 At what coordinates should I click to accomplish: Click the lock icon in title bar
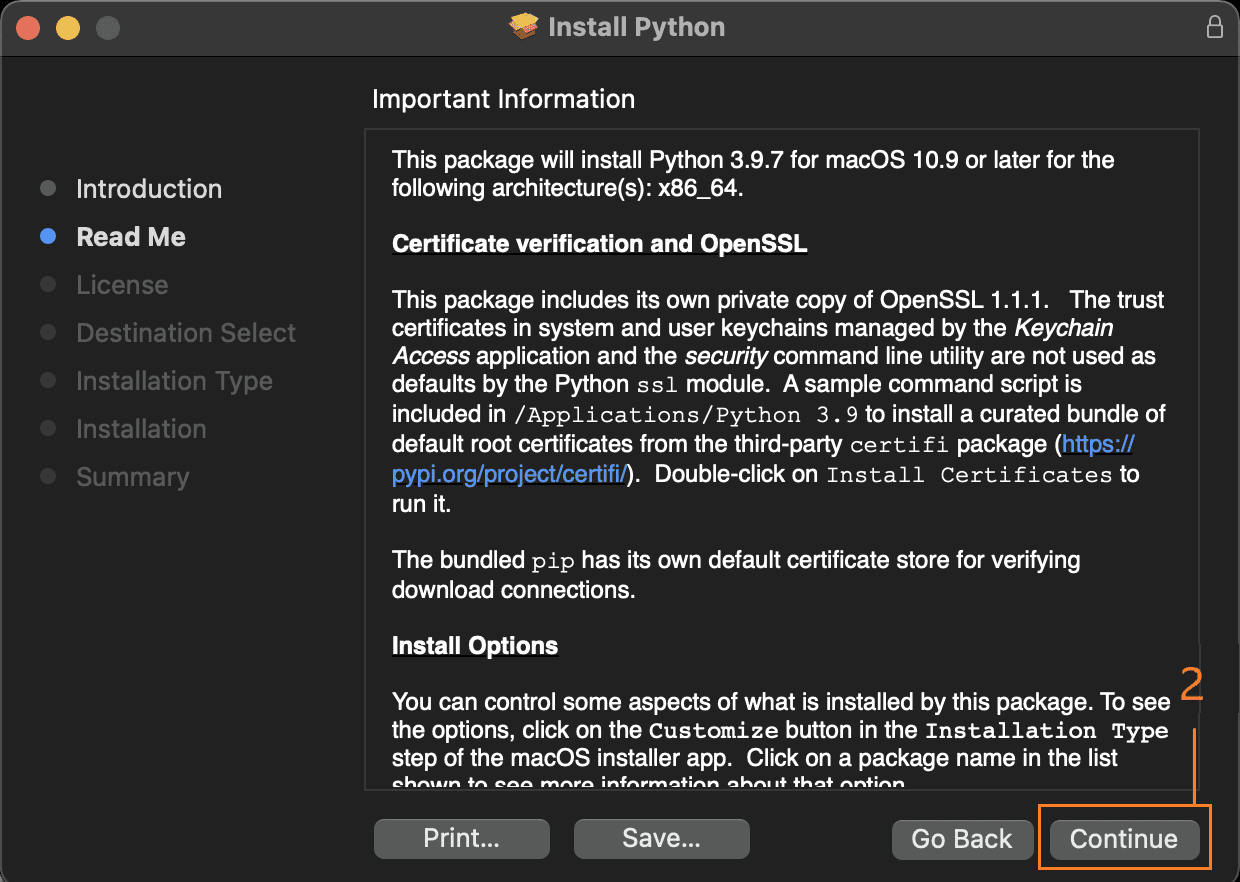click(x=1215, y=27)
